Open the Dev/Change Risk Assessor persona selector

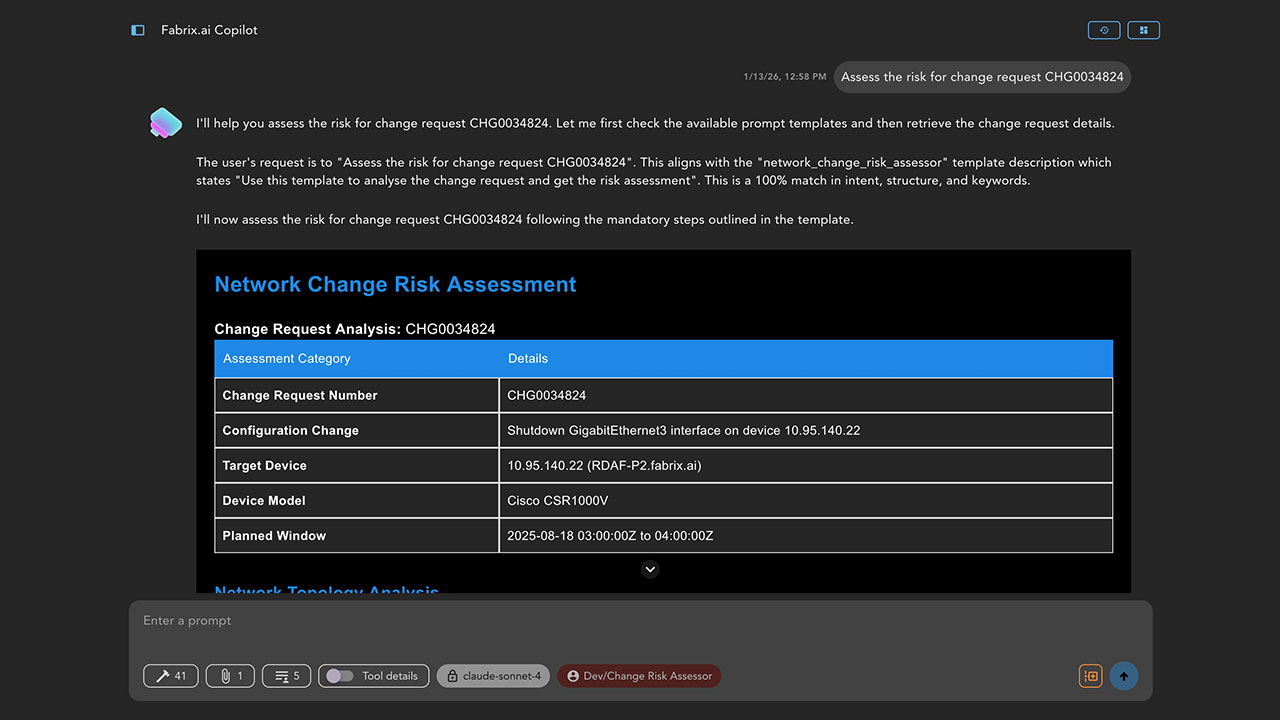(x=639, y=676)
